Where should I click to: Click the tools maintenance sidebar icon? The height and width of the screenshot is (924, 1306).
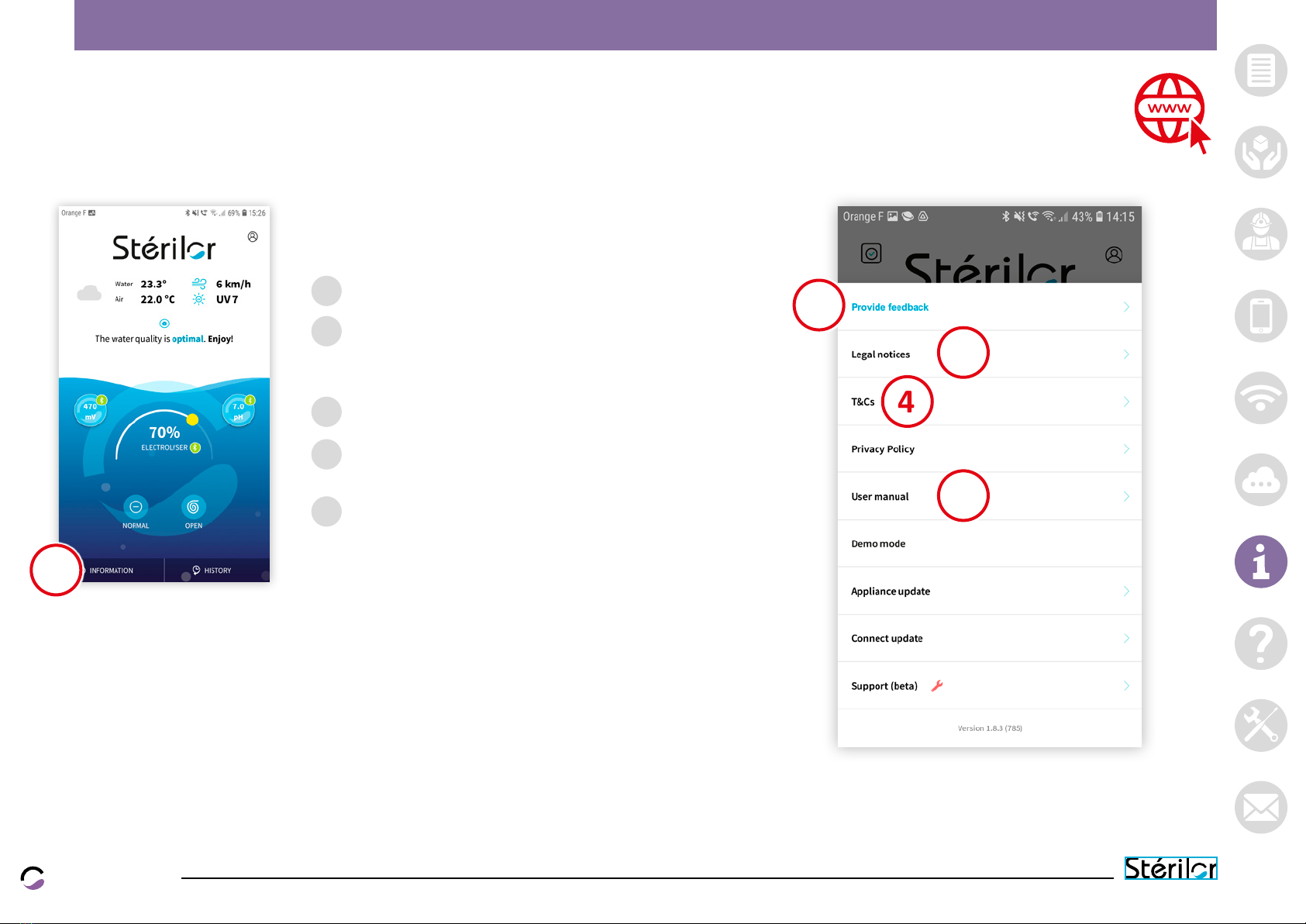pyautogui.click(x=1260, y=726)
